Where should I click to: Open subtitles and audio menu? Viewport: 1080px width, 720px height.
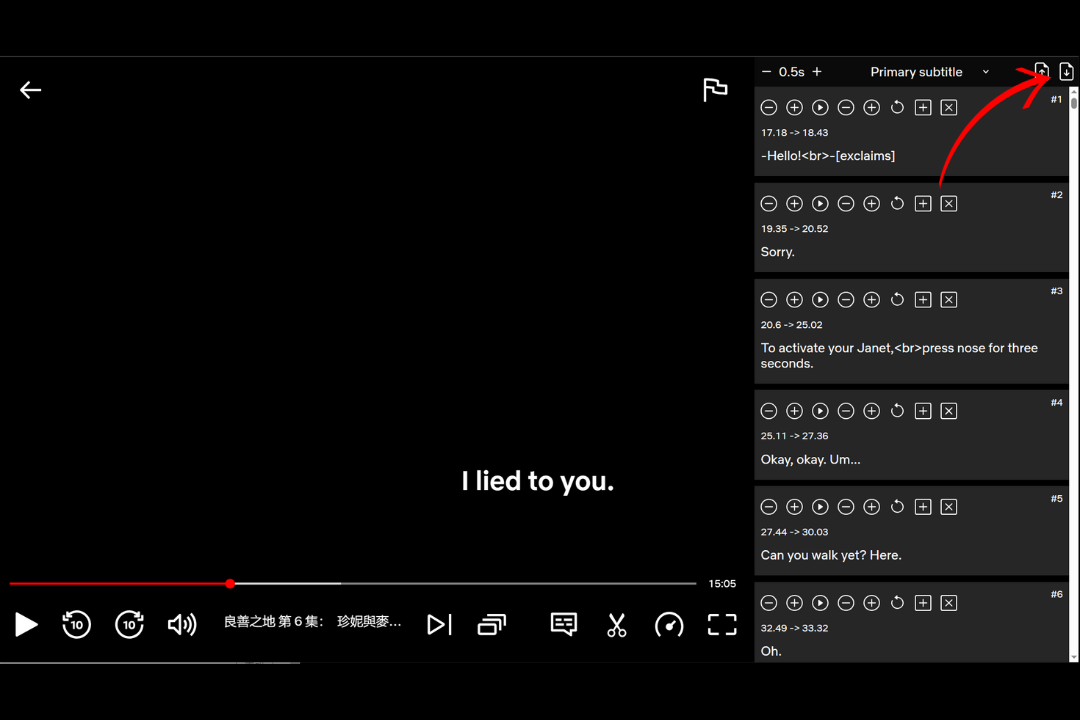[x=564, y=625]
